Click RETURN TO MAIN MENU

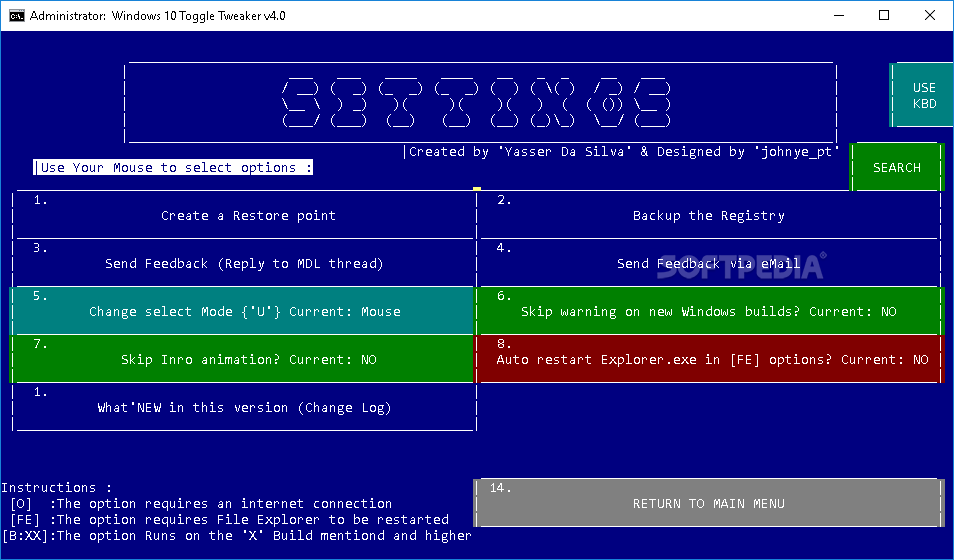pyautogui.click(x=709, y=503)
